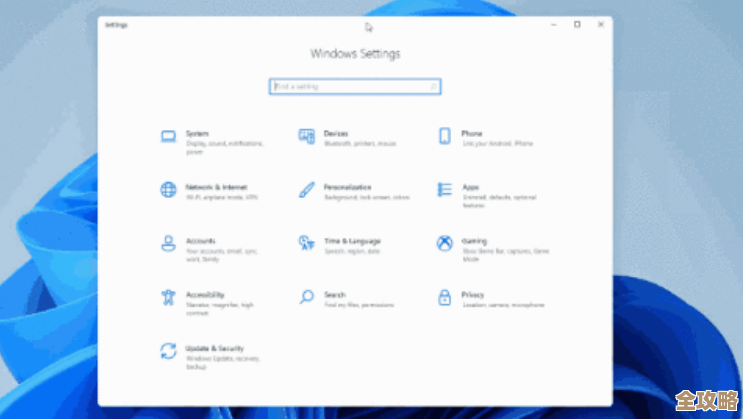Image resolution: width=743 pixels, height=419 pixels.
Task: Open the Search magnifier category icon
Action: tap(307, 297)
